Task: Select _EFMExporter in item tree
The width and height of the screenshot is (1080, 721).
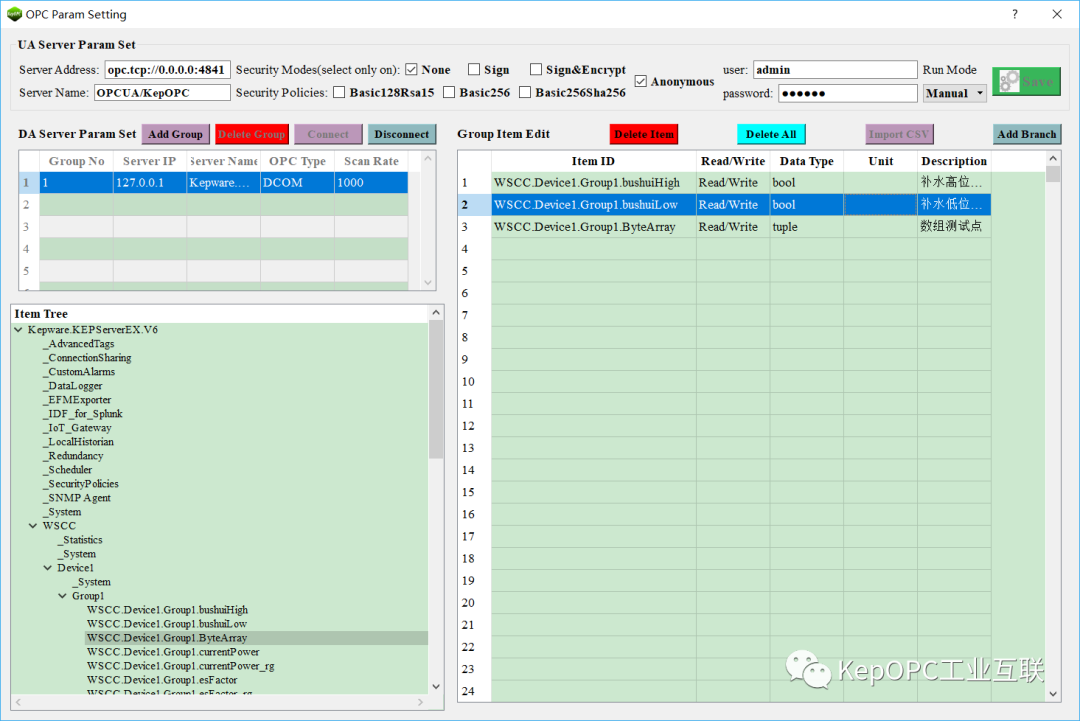Action: click(76, 400)
